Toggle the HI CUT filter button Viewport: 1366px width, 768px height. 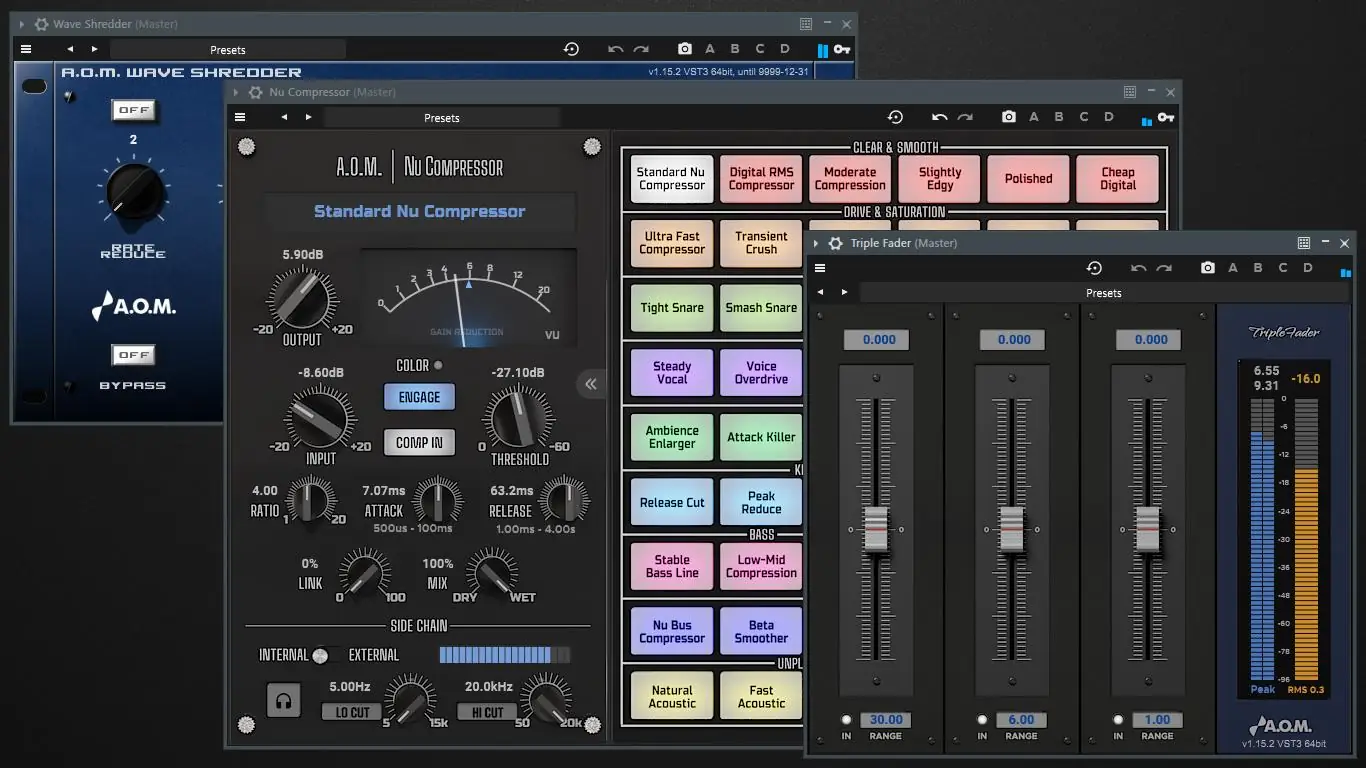[x=488, y=712]
